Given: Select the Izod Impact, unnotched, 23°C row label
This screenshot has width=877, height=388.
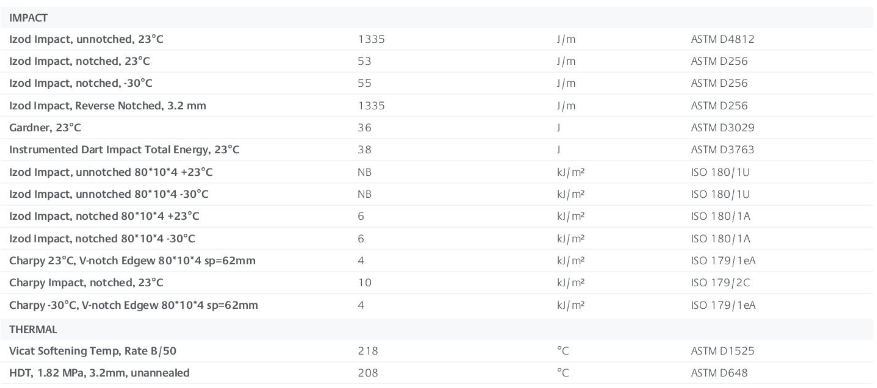Looking at the screenshot, I should (x=86, y=40).
